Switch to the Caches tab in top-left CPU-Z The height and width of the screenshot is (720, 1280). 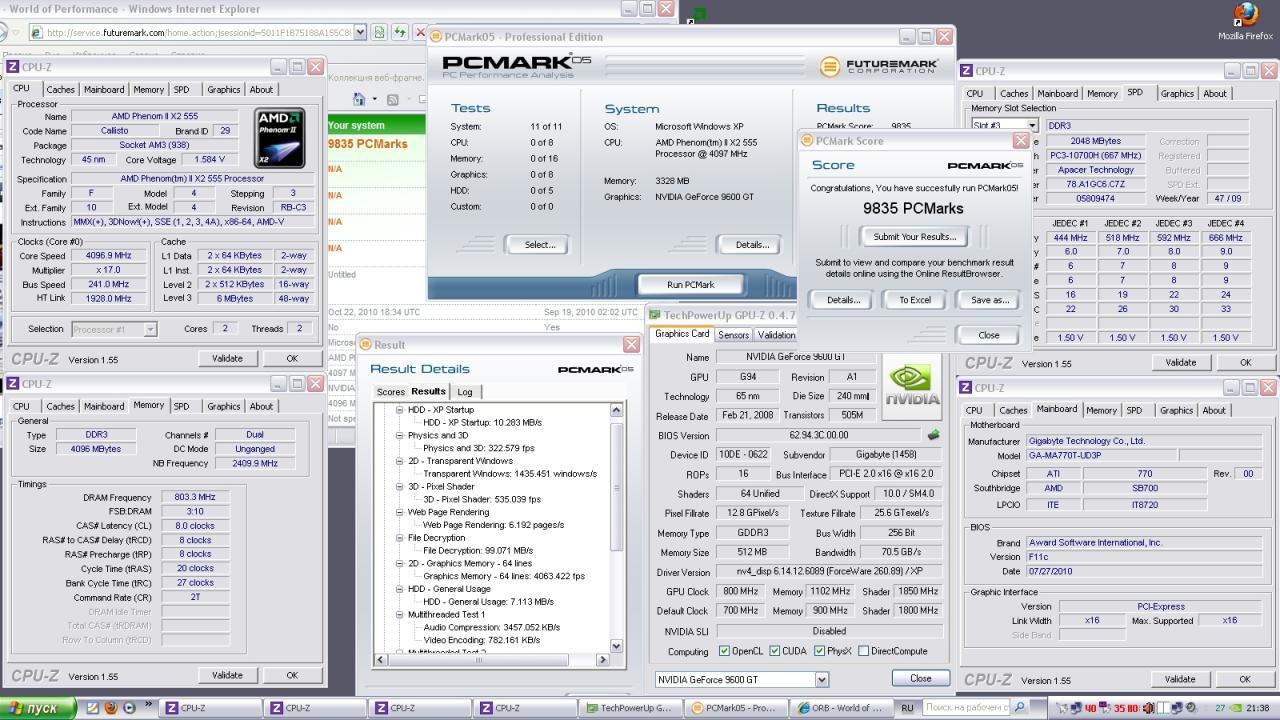click(60, 89)
